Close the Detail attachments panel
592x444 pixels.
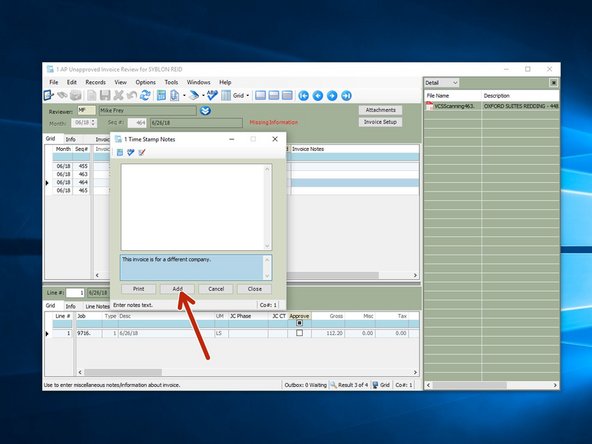point(553,83)
